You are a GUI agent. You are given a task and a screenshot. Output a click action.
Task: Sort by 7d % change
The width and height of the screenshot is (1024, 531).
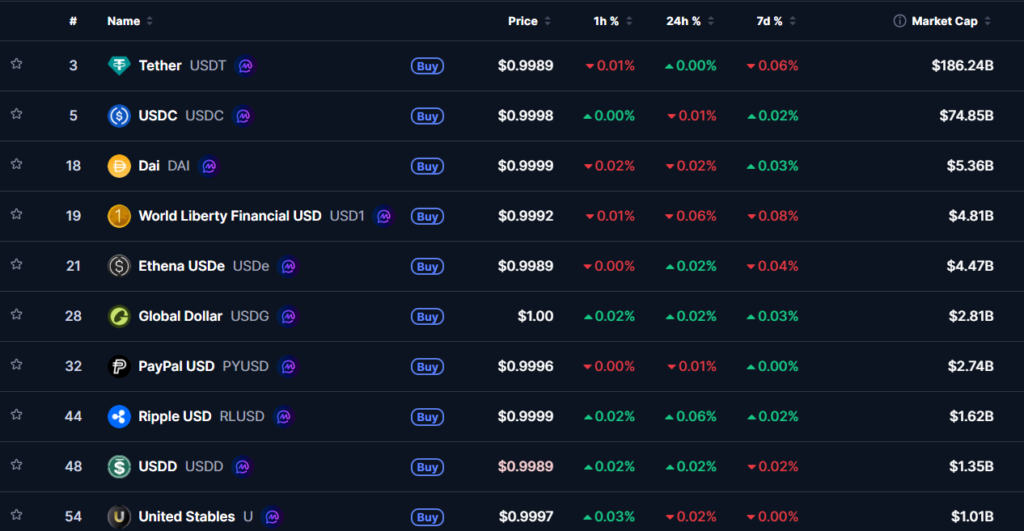click(776, 21)
